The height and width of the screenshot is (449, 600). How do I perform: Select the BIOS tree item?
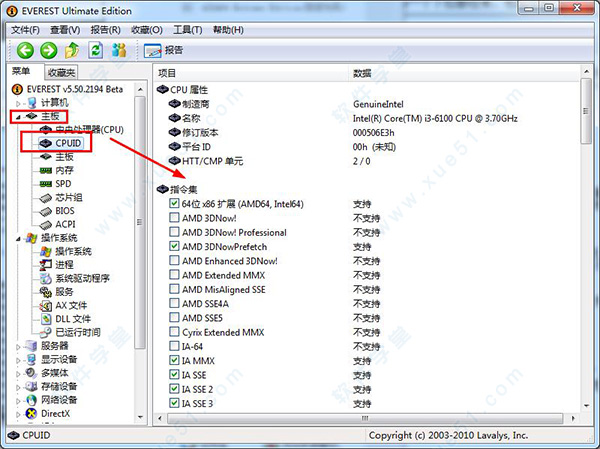(57, 211)
